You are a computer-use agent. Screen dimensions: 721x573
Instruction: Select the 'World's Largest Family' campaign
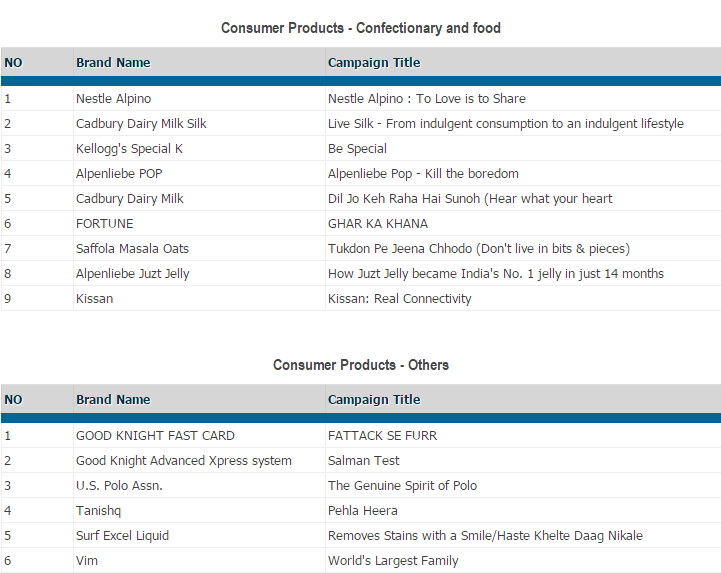point(393,561)
